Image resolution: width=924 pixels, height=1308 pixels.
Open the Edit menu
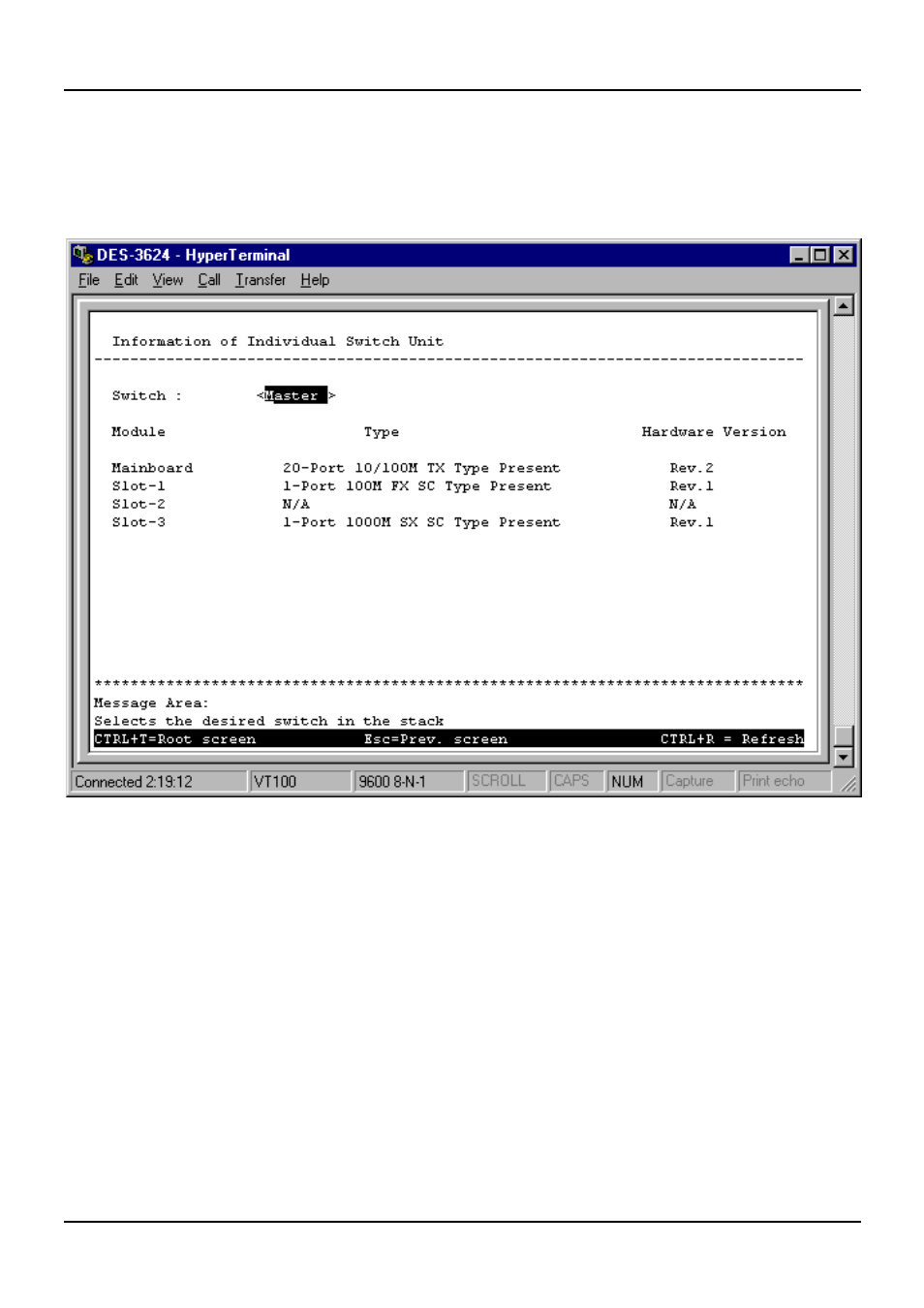(x=126, y=280)
